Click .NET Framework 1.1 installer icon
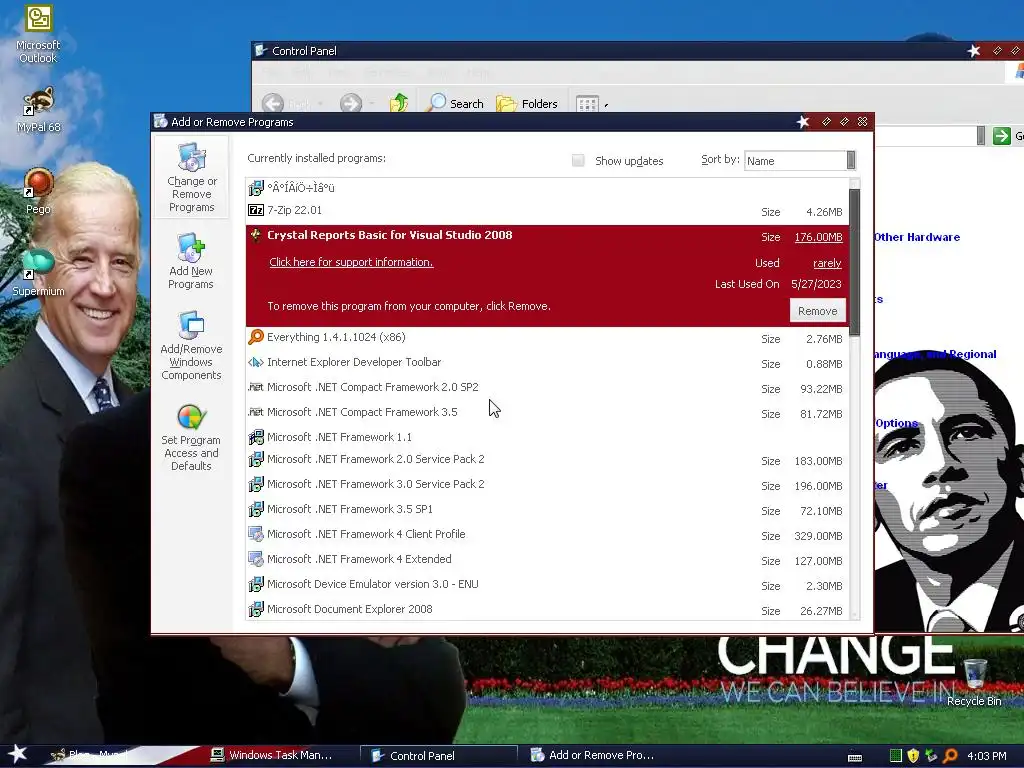1024x768 pixels. coord(256,437)
